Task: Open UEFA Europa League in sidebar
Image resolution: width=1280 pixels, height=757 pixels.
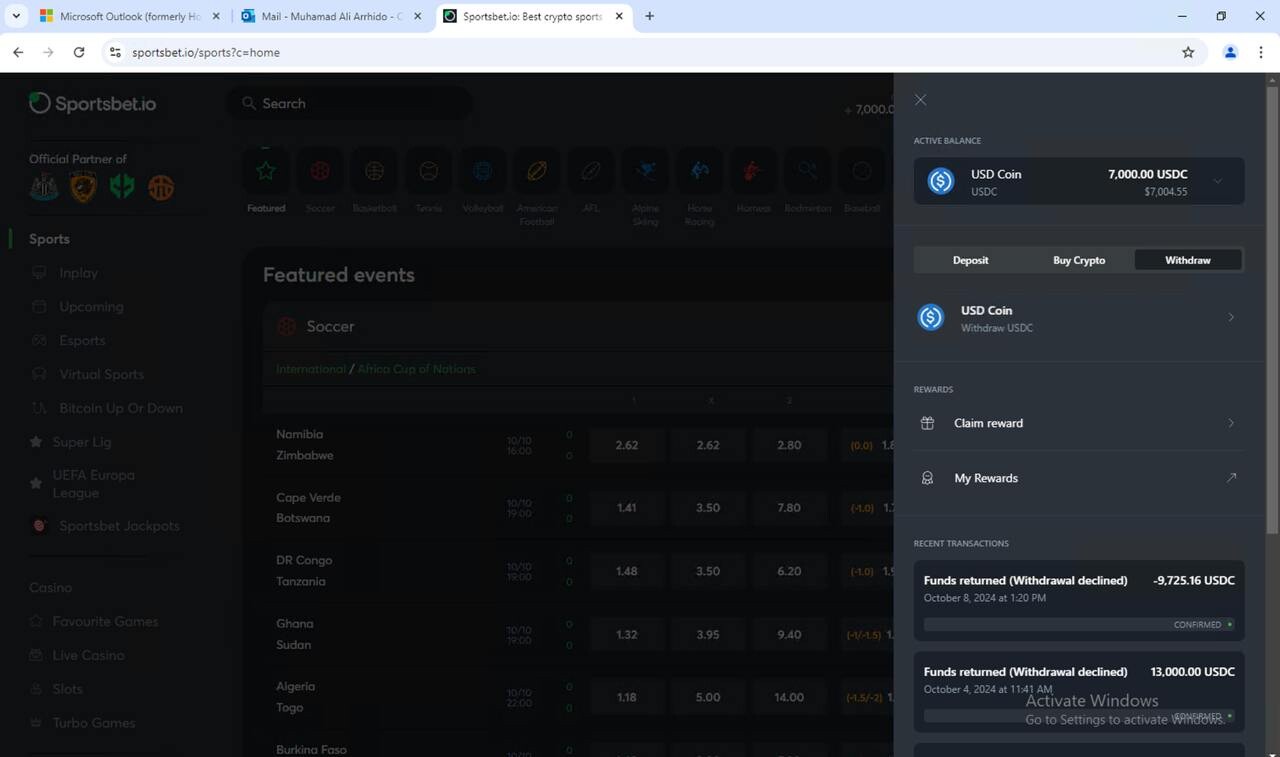Action: pos(93,484)
